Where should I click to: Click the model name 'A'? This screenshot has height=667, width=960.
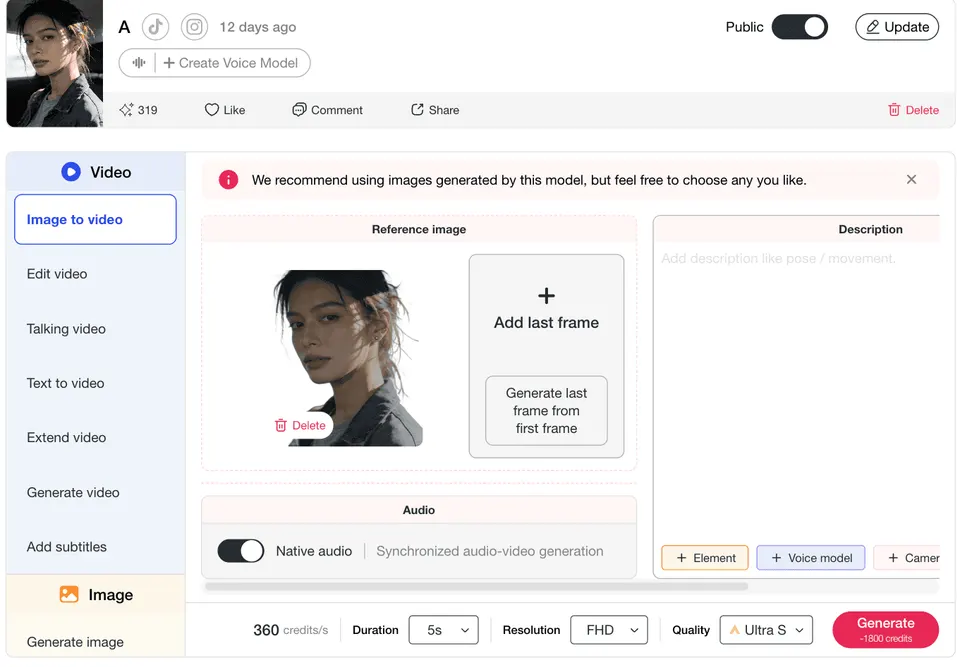[124, 27]
